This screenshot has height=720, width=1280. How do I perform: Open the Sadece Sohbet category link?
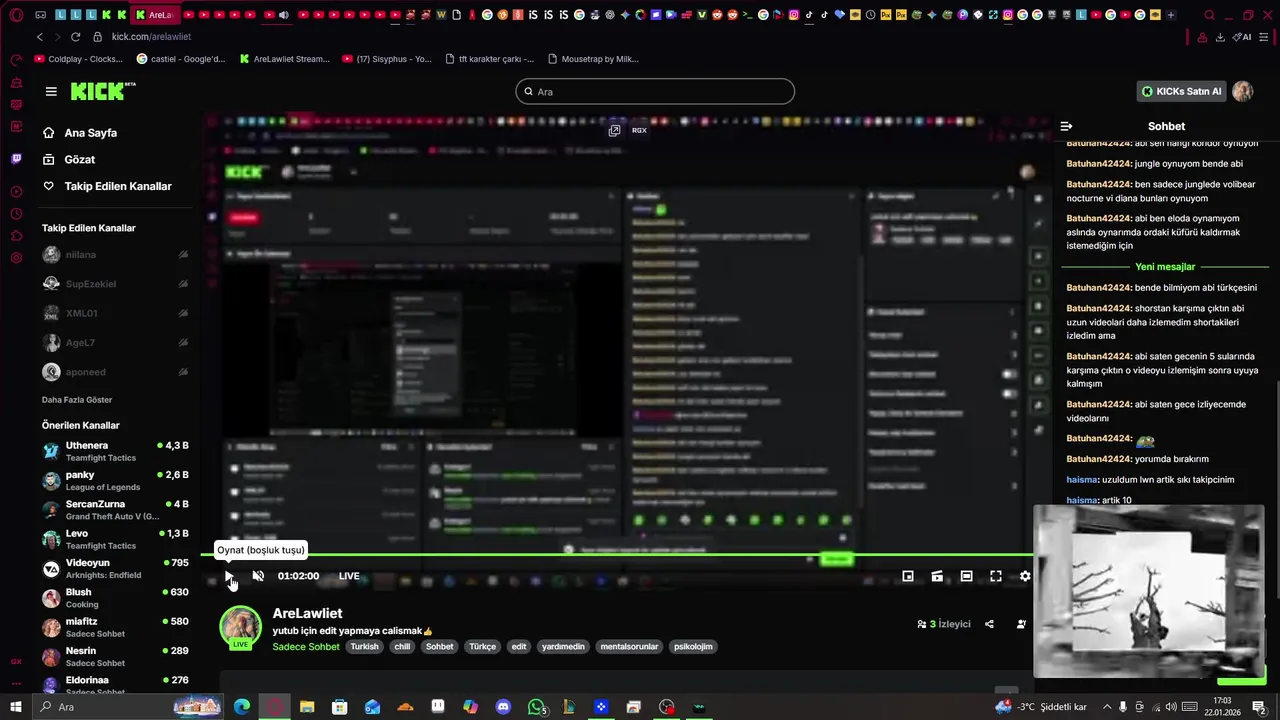(306, 647)
